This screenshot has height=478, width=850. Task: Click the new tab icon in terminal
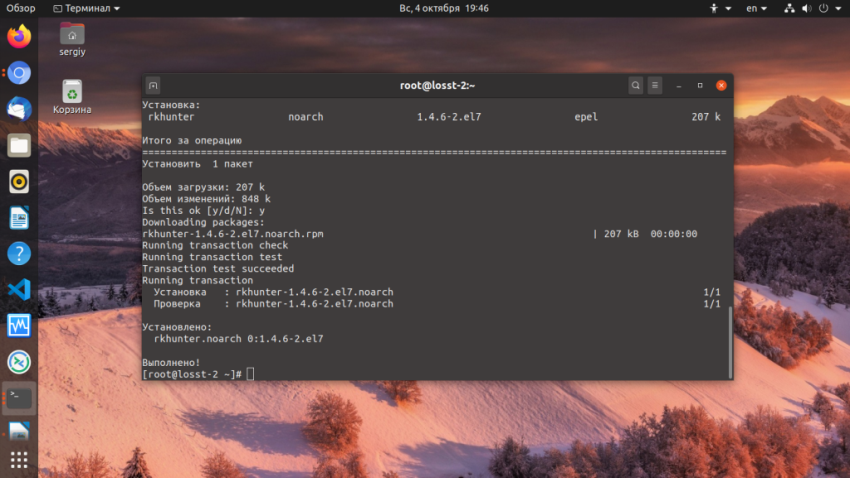(153, 86)
